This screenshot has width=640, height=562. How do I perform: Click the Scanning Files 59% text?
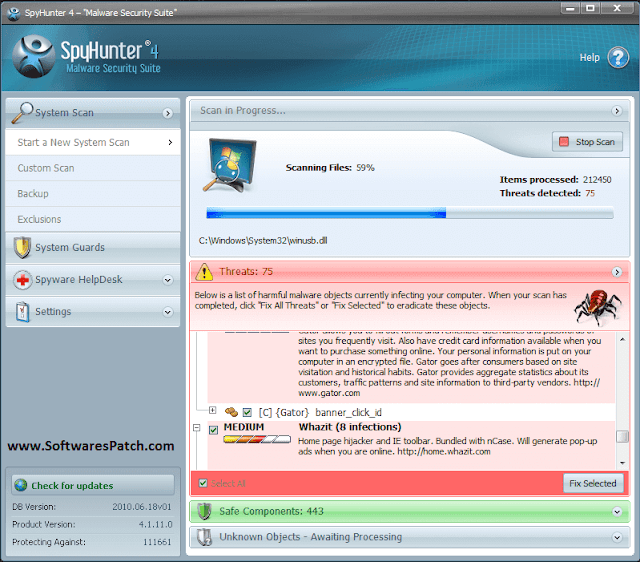[330, 168]
